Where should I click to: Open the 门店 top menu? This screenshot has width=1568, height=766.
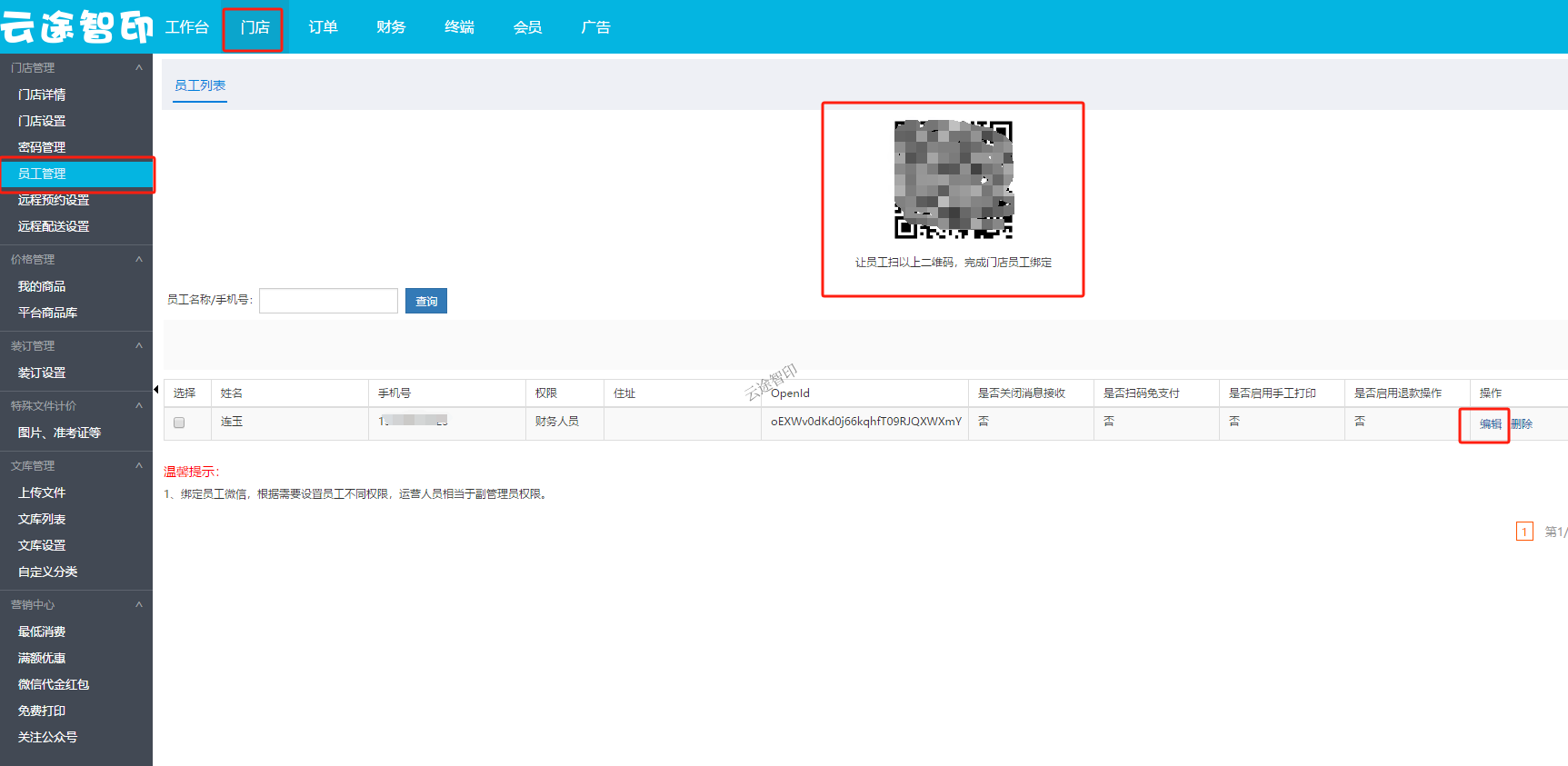tap(255, 27)
